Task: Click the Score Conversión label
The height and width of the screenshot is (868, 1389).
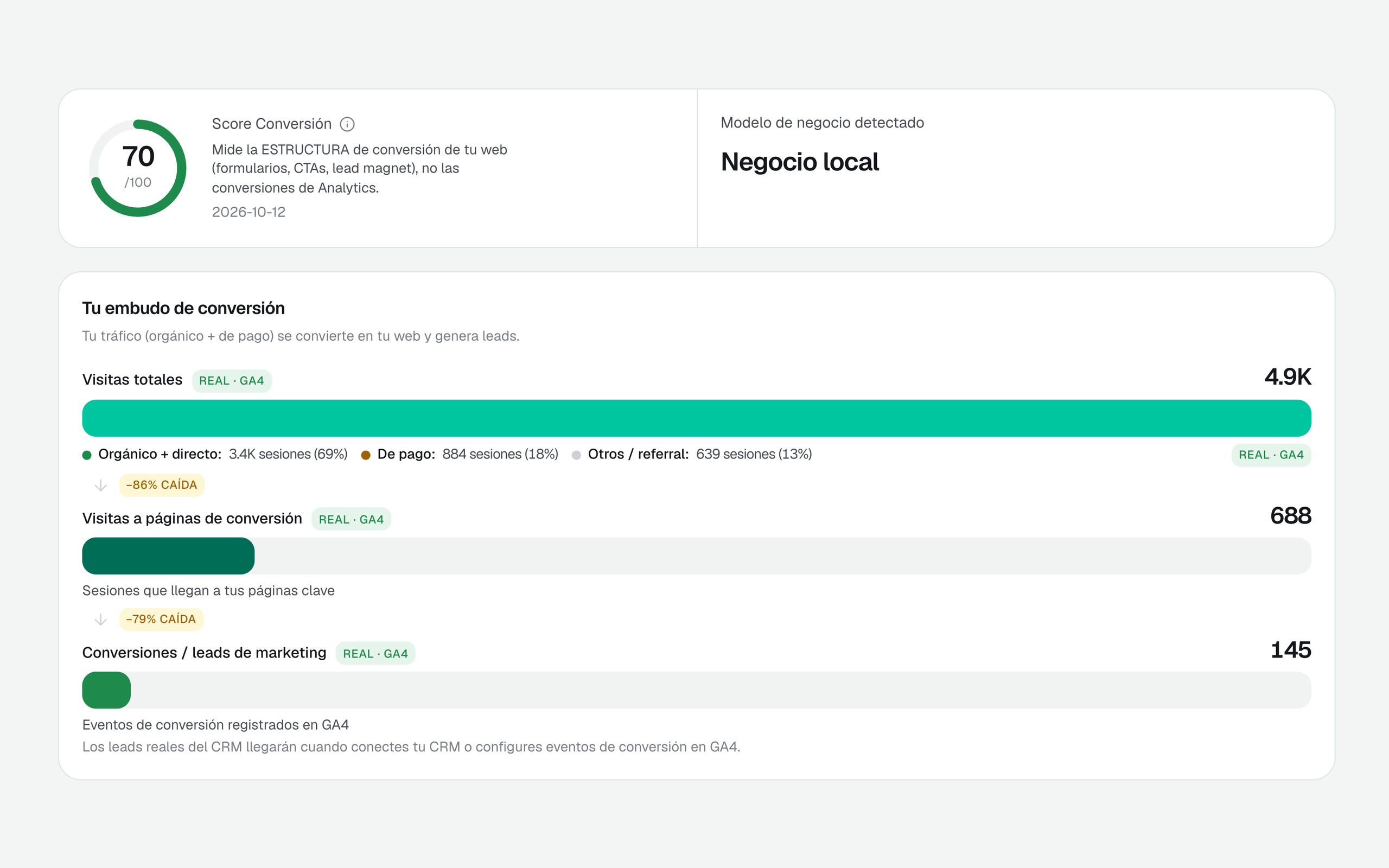Action: (271, 124)
